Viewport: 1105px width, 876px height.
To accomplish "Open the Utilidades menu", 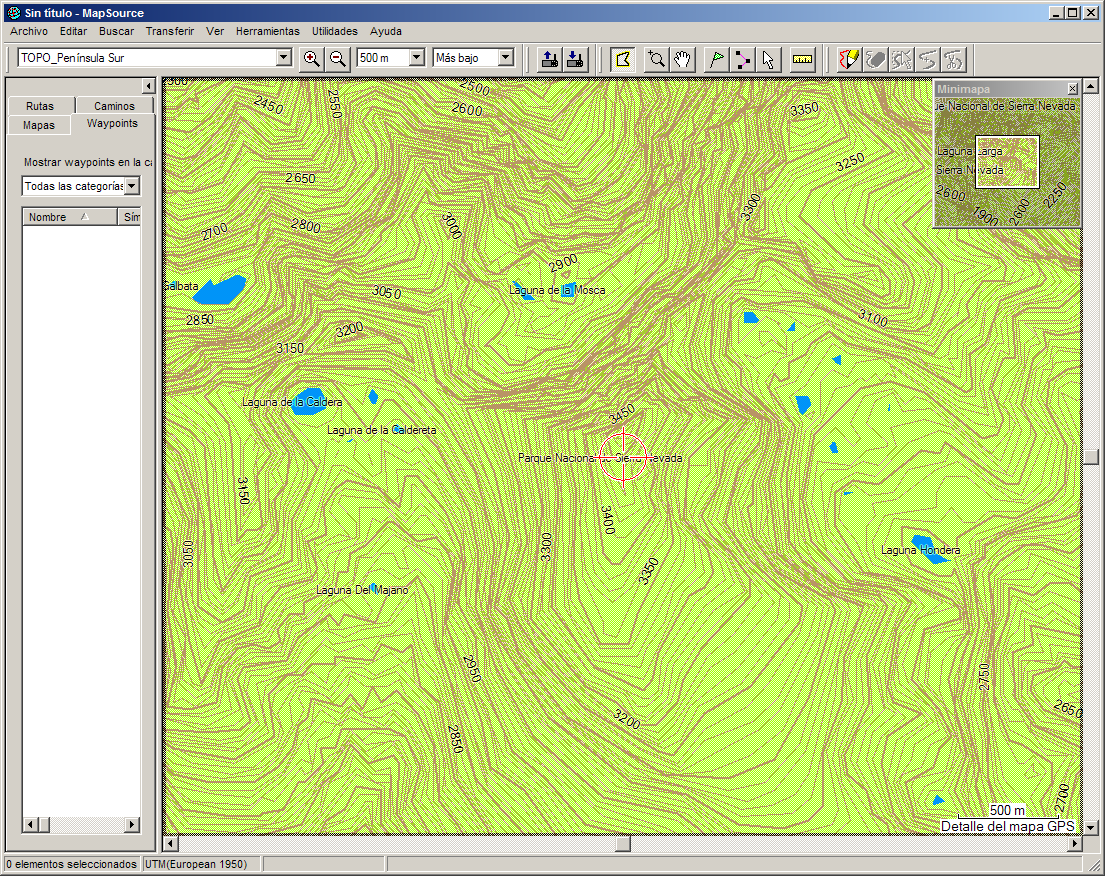I will pyautogui.click(x=335, y=31).
